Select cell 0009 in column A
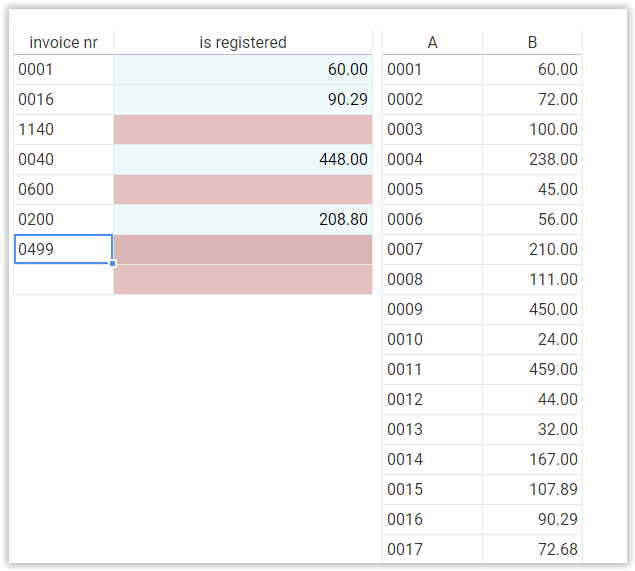Screen dimensions: 635x571 click(x=432, y=309)
